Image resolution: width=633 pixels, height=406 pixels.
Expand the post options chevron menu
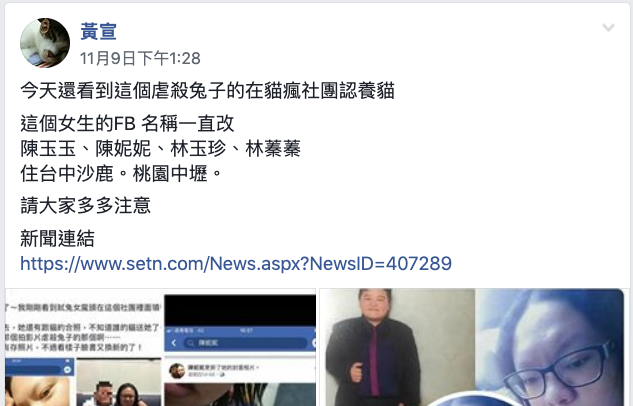608,27
